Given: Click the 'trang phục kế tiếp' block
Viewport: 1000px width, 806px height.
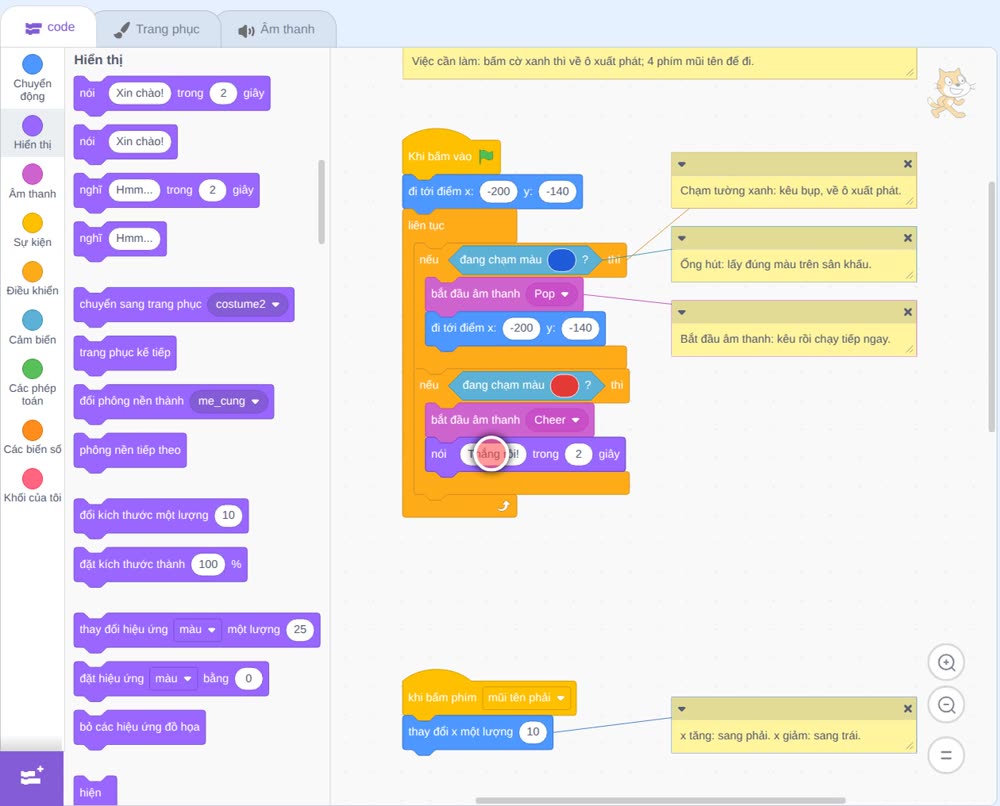Looking at the screenshot, I should pos(125,353).
